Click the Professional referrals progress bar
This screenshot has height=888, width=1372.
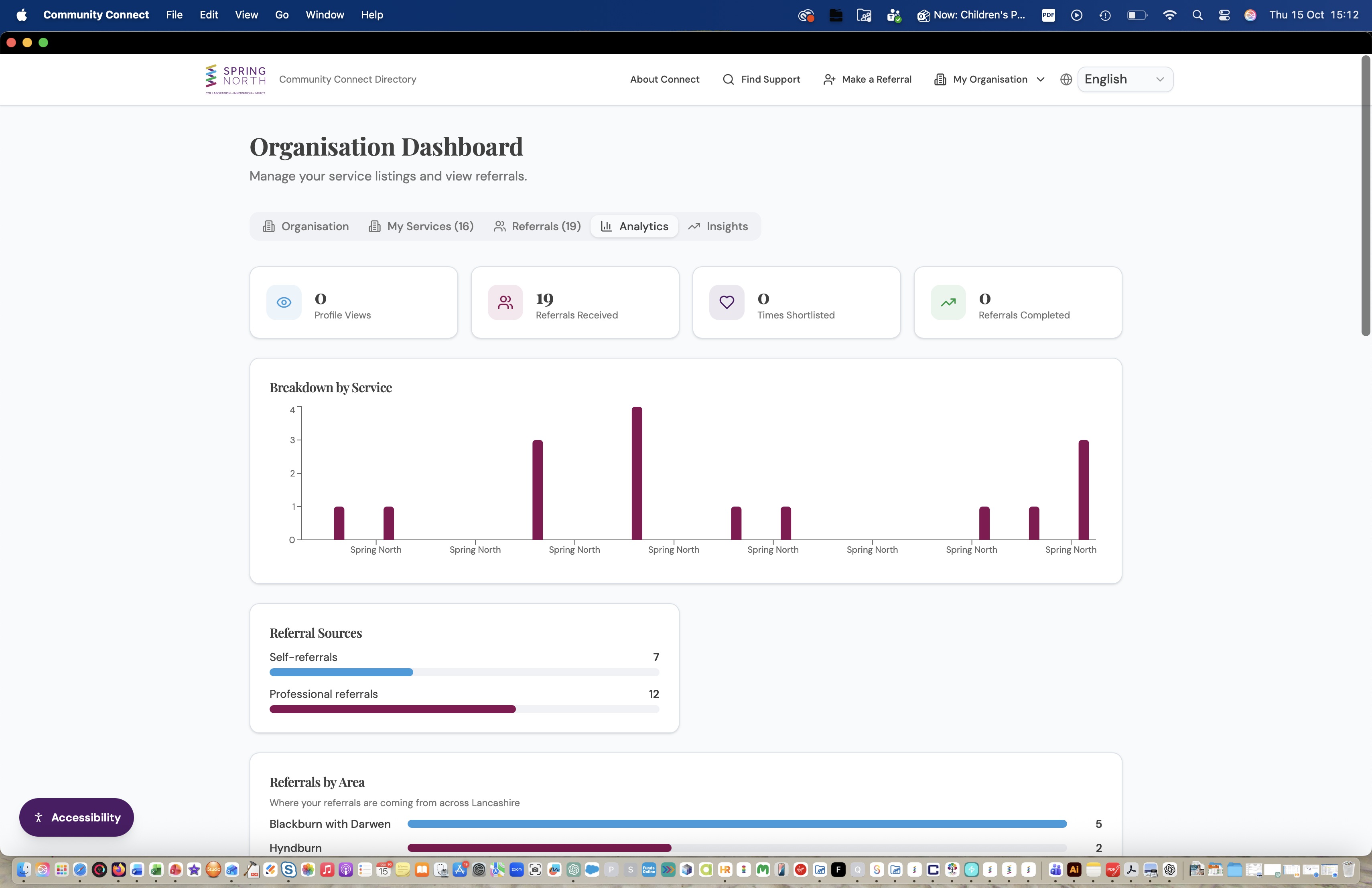(464, 710)
